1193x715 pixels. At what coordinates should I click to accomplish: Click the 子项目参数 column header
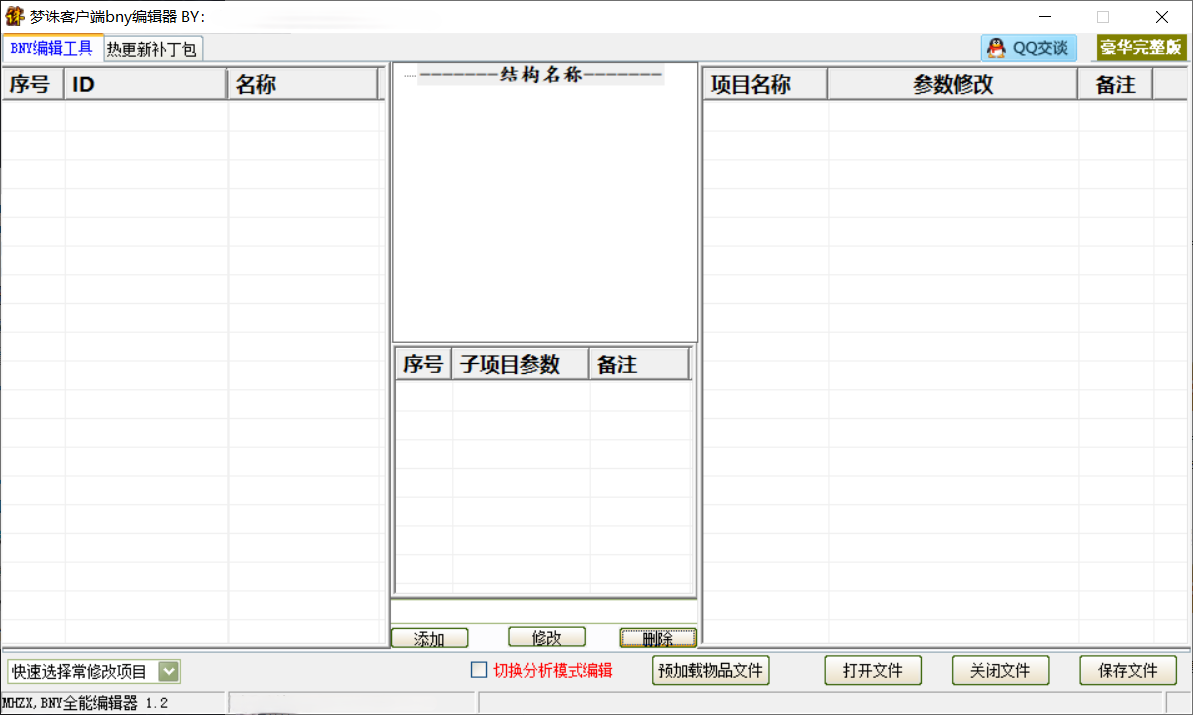(520, 365)
